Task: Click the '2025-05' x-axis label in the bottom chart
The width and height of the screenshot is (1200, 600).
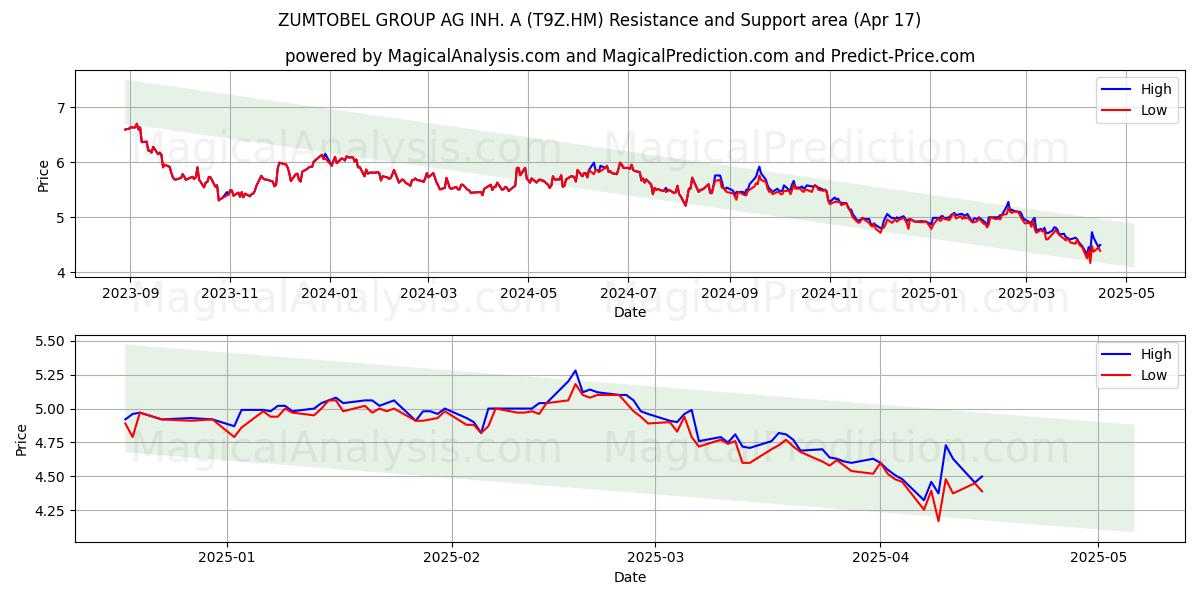Action: pyautogui.click(x=1098, y=559)
